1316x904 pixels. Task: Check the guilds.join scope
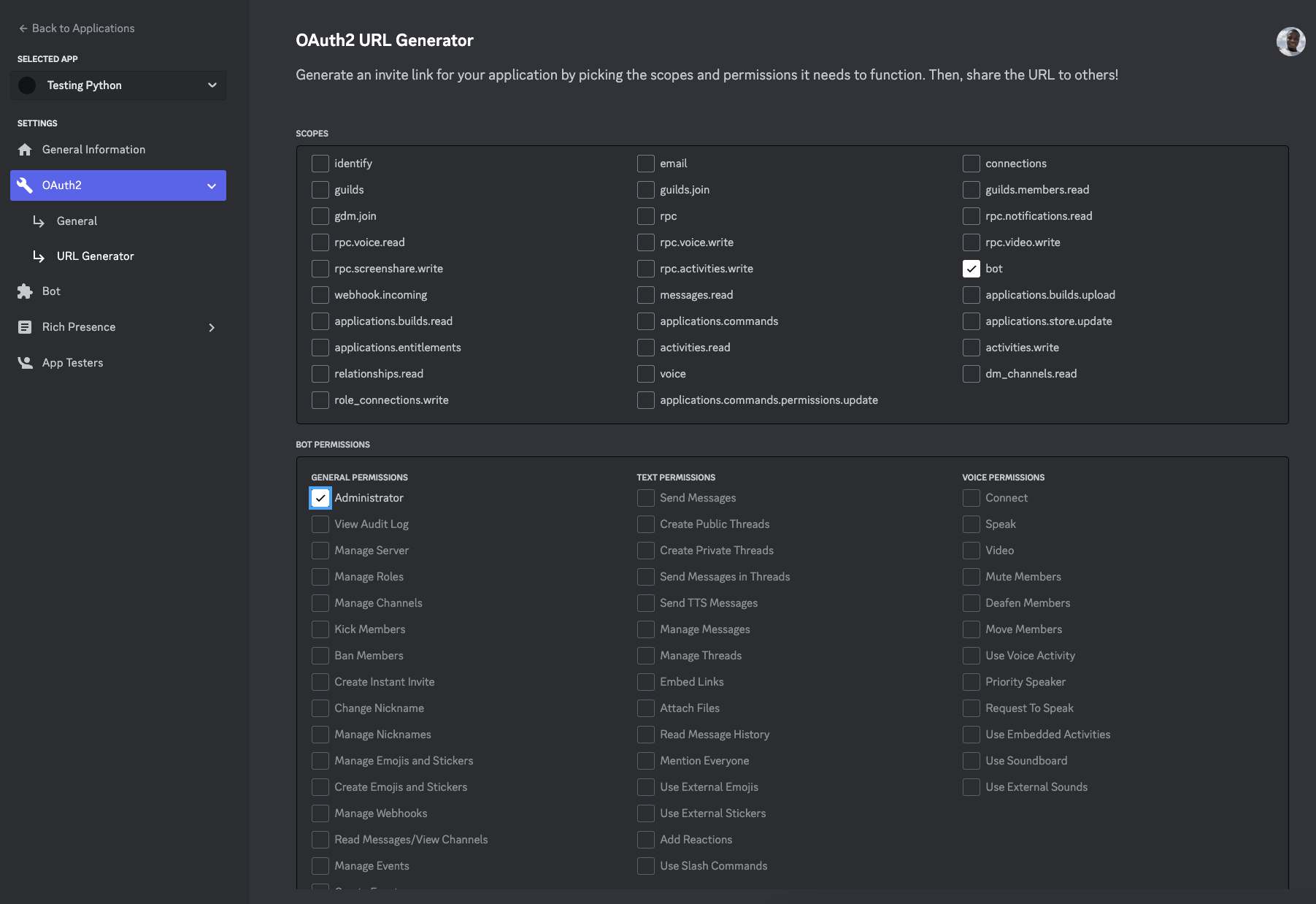[645, 189]
